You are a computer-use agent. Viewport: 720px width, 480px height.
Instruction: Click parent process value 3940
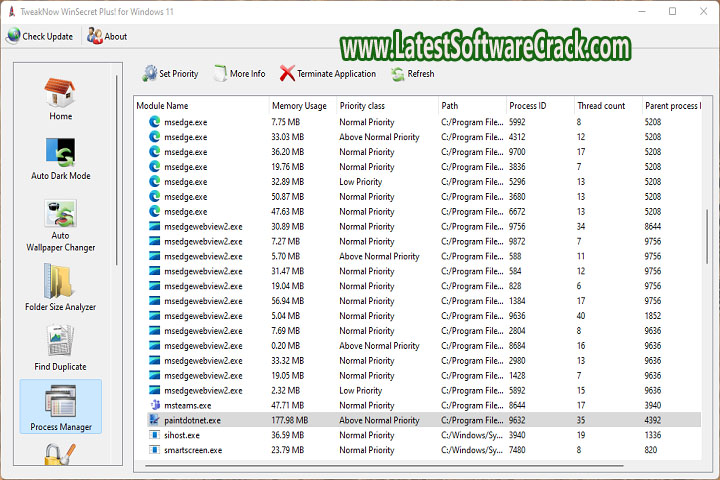652,406
